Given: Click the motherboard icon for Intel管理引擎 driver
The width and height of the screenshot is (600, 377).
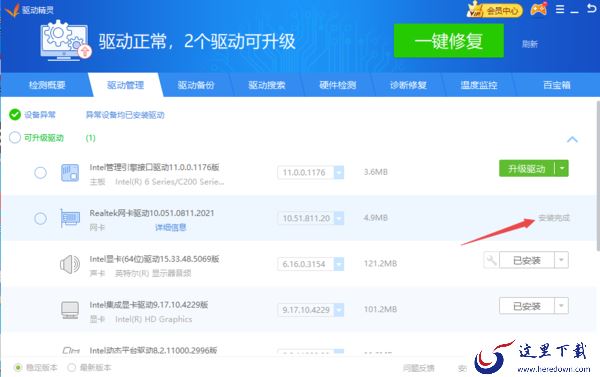Looking at the screenshot, I should pyautogui.click(x=70, y=173).
